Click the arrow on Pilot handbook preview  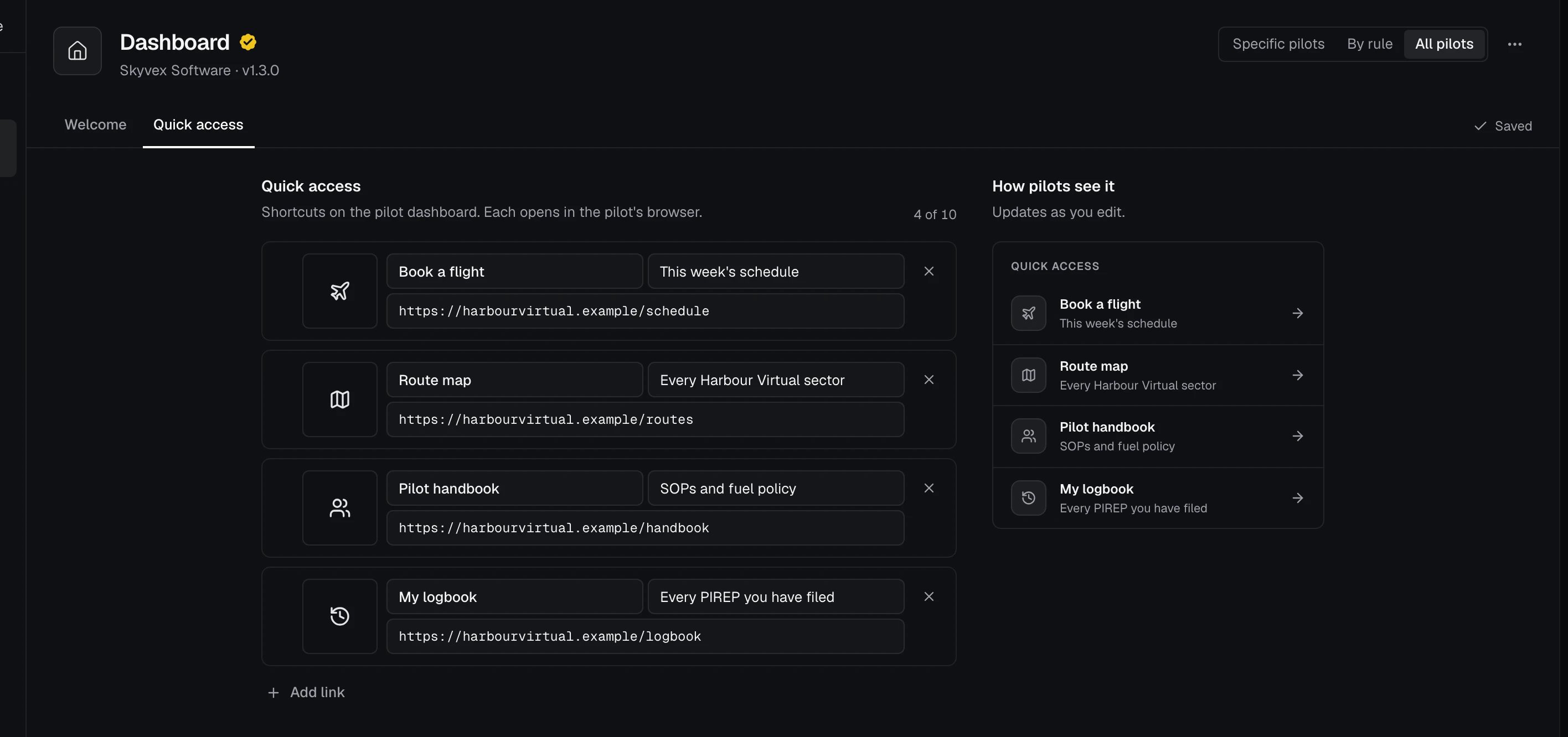(1298, 436)
